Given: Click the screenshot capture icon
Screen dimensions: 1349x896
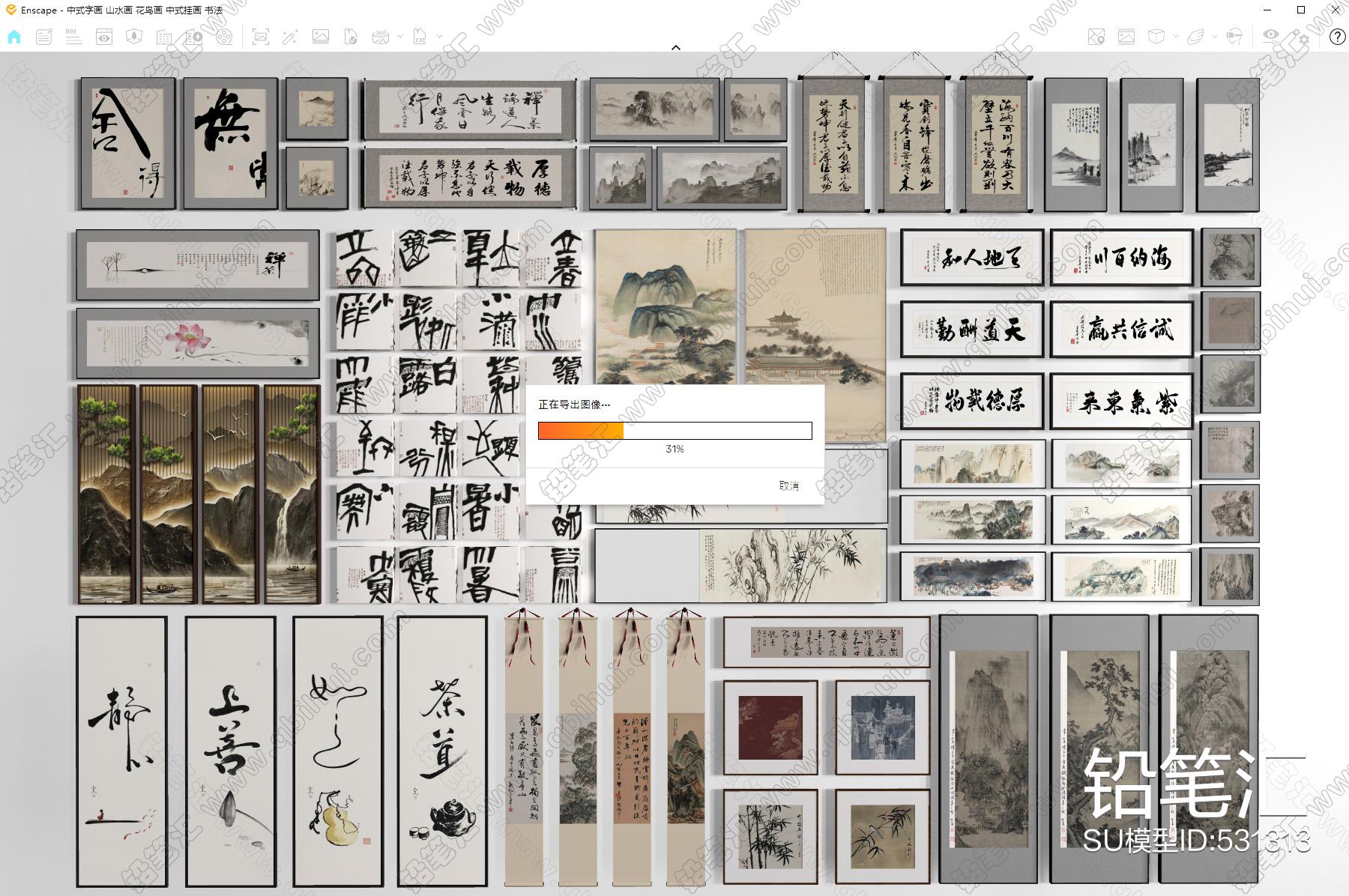Looking at the screenshot, I should click(x=260, y=36).
